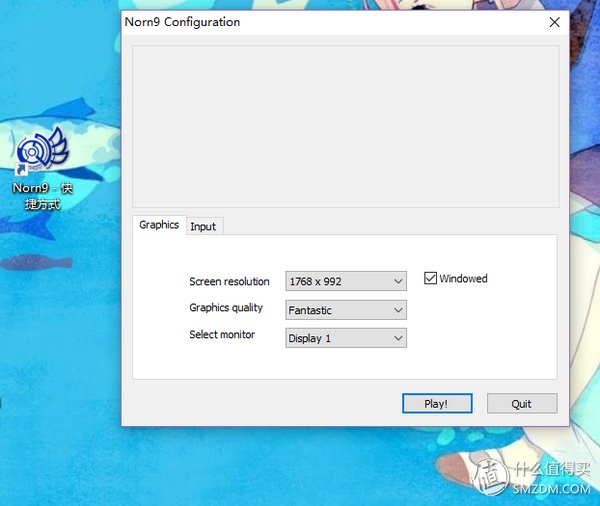Close the Norn9 Configuration dialog

[554, 22]
